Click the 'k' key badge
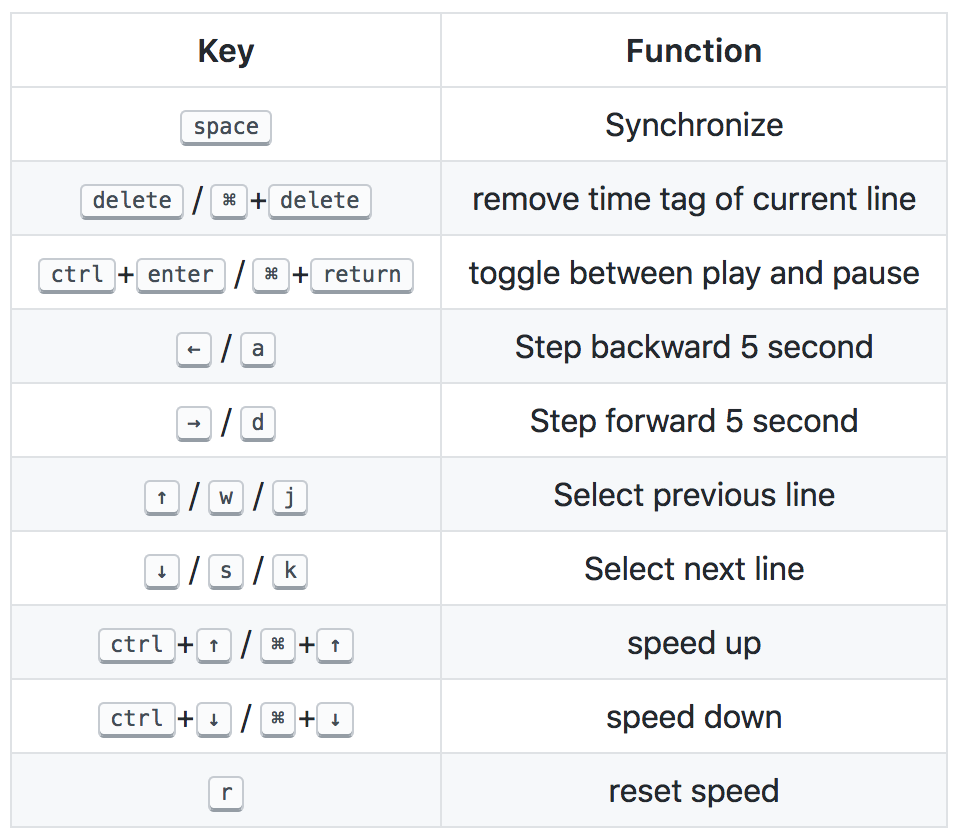This screenshot has width=960, height=840. 290,571
